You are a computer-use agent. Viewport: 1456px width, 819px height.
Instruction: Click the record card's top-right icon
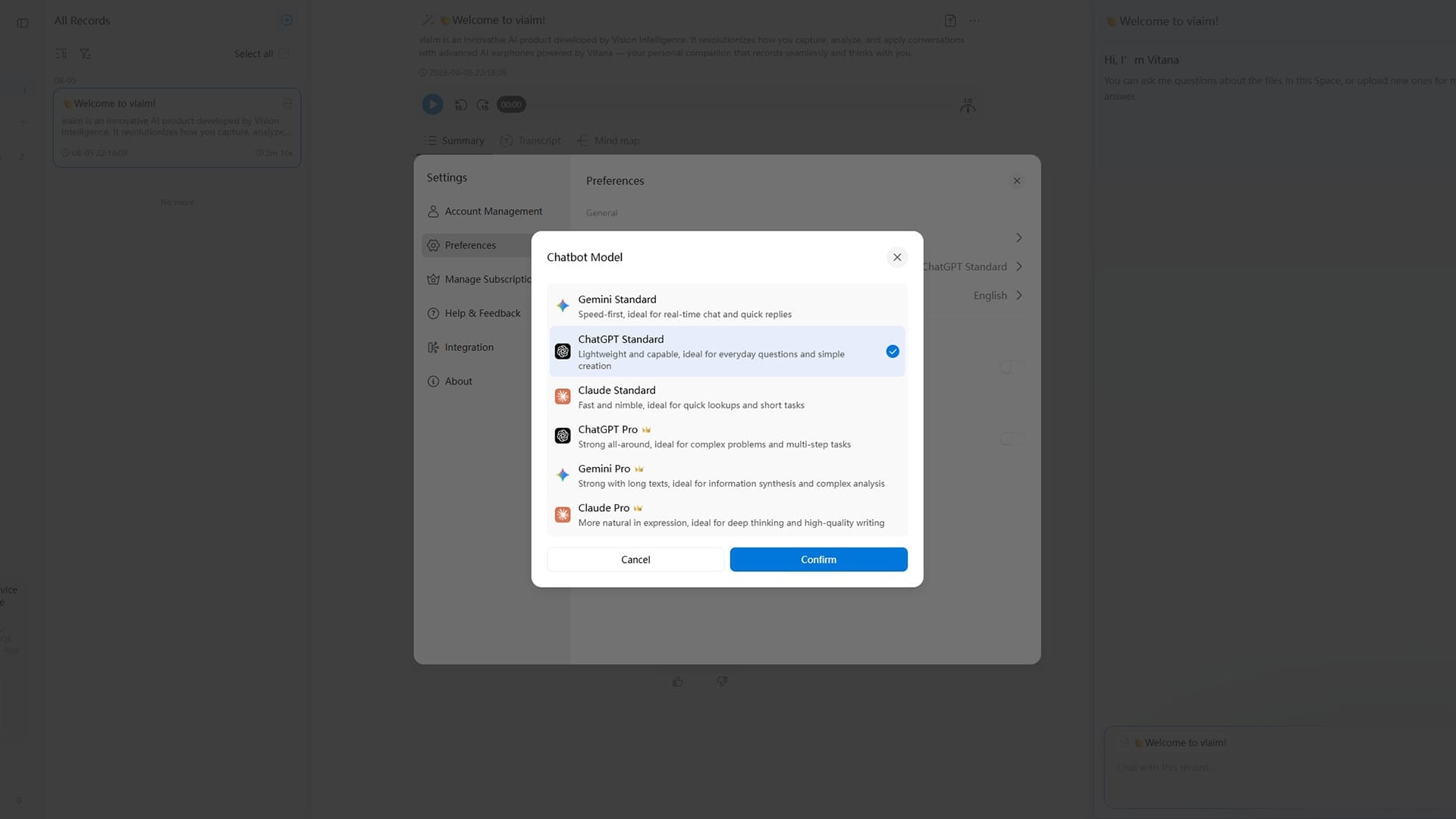click(x=287, y=102)
